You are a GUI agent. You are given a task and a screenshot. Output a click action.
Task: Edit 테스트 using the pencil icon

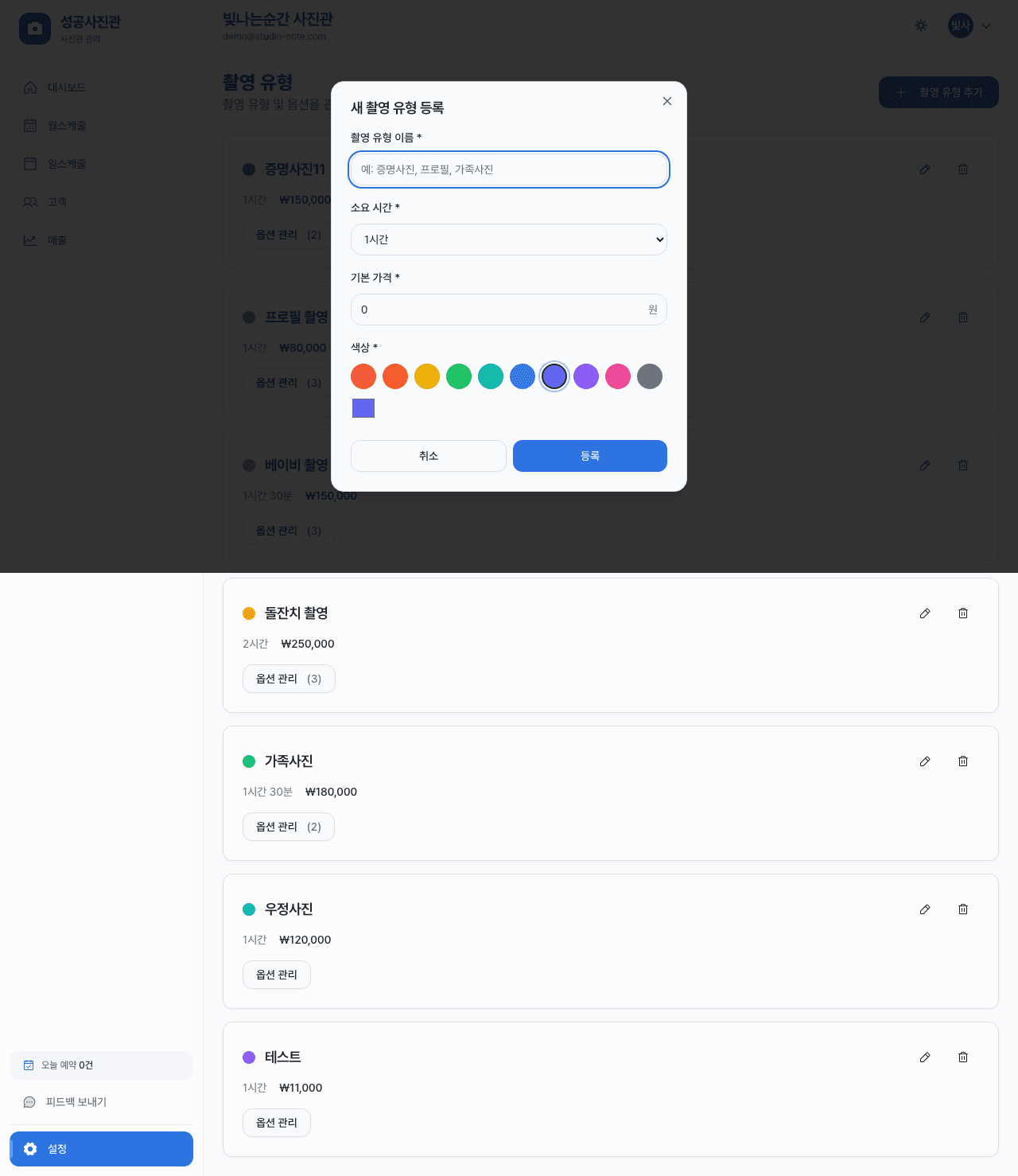pyautogui.click(x=925, y=1057)
